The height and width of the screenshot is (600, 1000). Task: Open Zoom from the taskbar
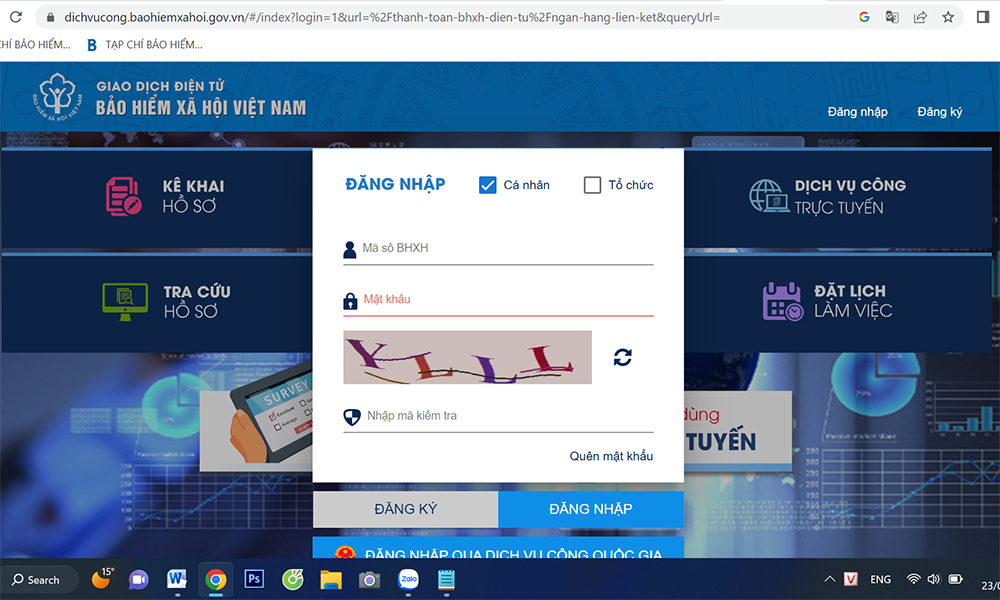pyautogui.click(x=138, y=580)
